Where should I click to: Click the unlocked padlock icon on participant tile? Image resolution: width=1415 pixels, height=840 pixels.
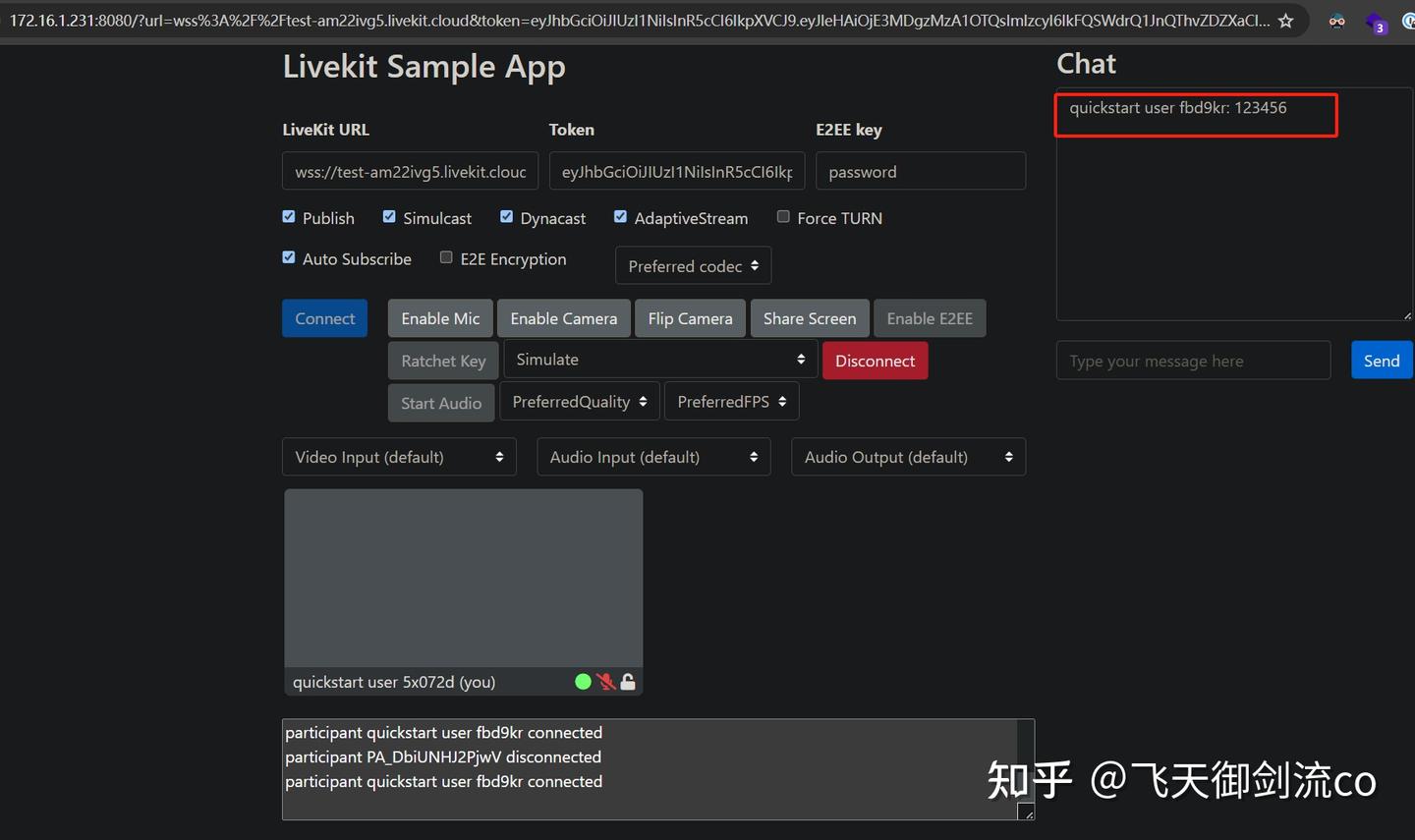click(x=628, y=682)
